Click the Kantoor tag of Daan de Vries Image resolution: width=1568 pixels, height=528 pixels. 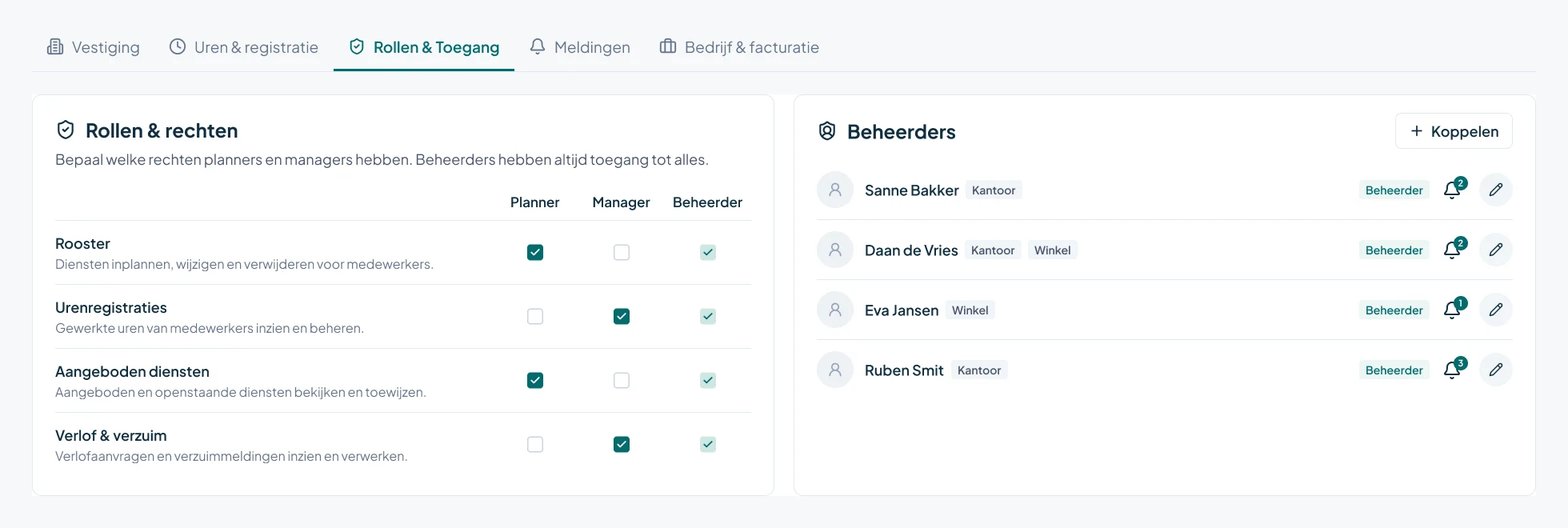point(993,250)
